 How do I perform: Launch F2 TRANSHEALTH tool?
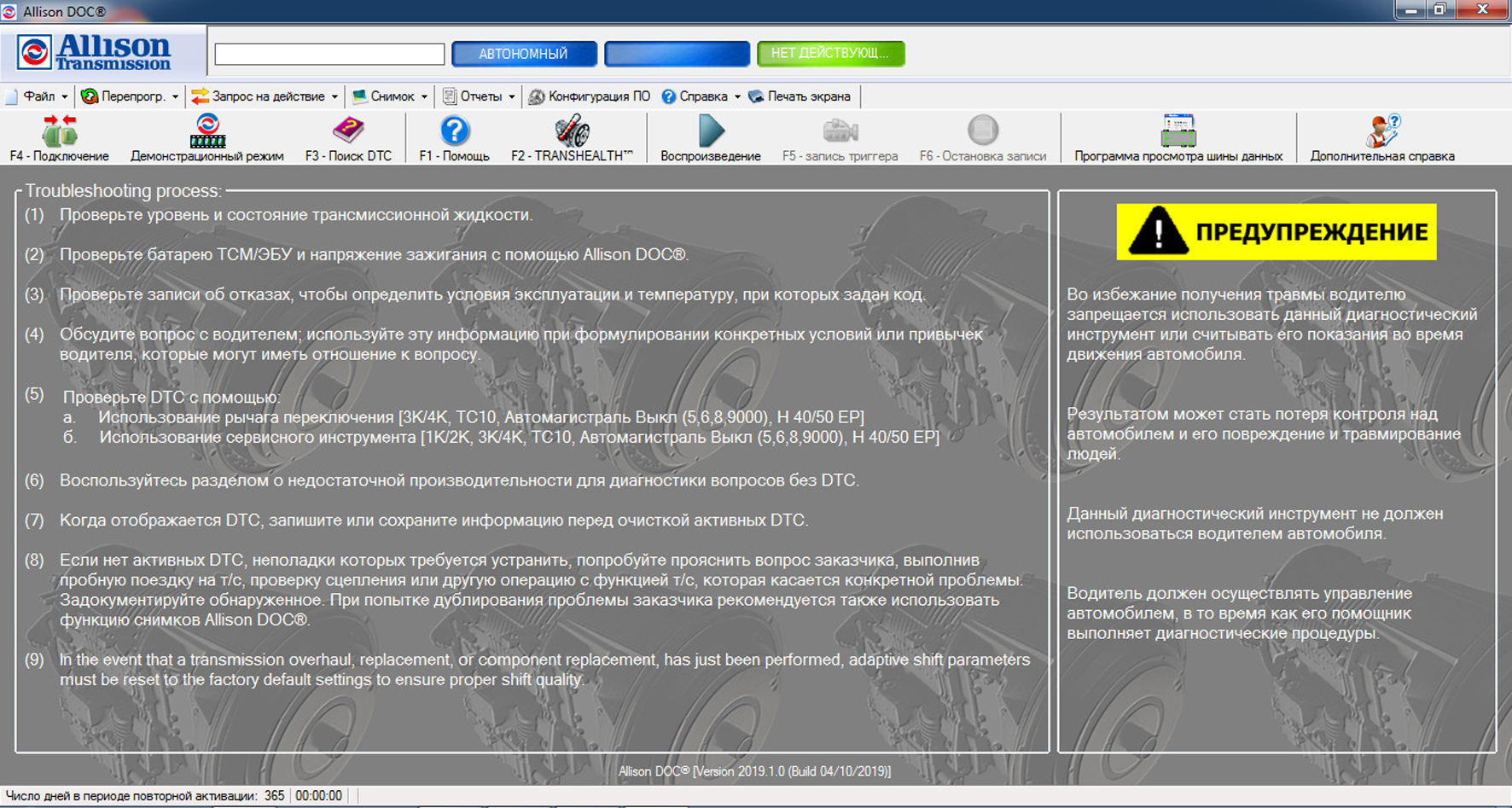tap(572, 132)
